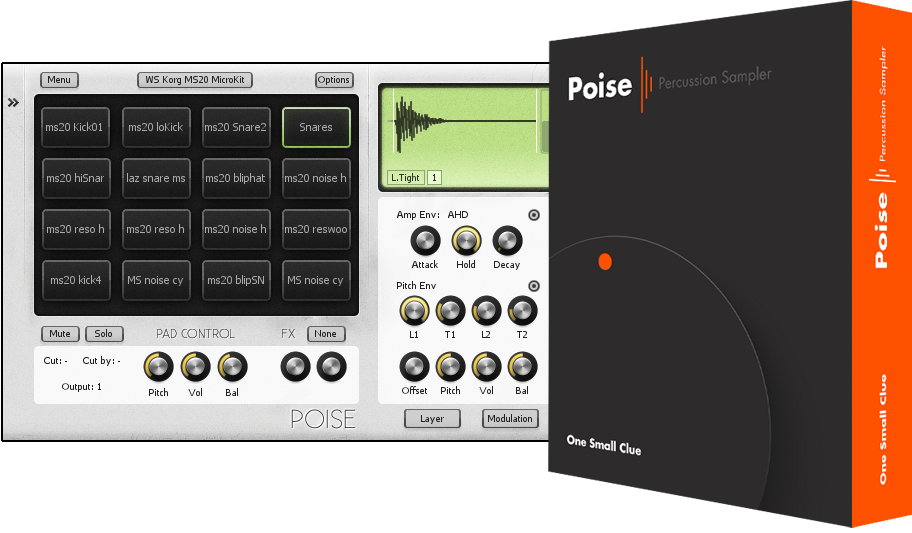912x533 pixels.
Task: Click the ms20 Kick01 drum pad
Action: (76, 127)
